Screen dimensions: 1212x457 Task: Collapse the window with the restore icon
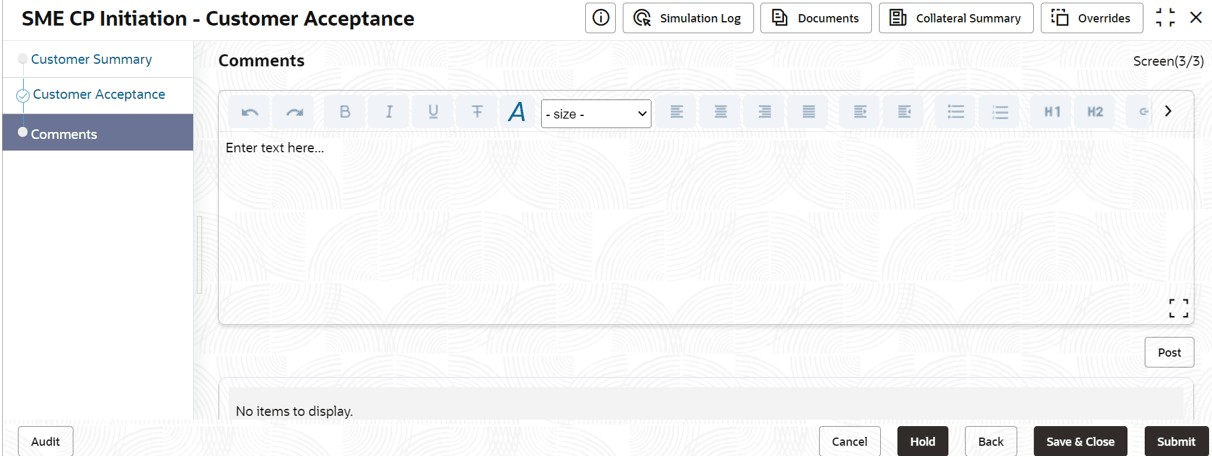(1165, 18)
